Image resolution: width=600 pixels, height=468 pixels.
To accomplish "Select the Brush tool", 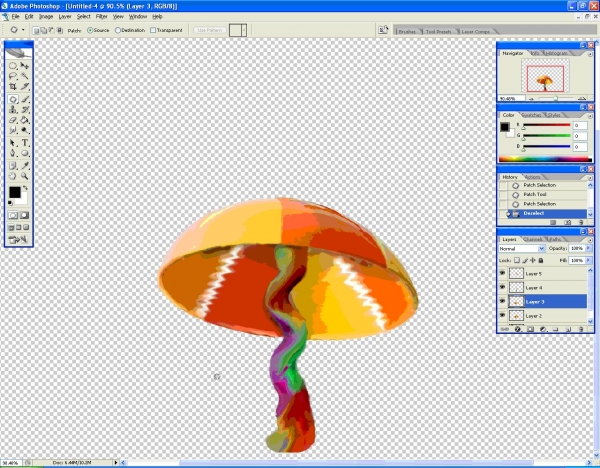I will coord(24,99).
